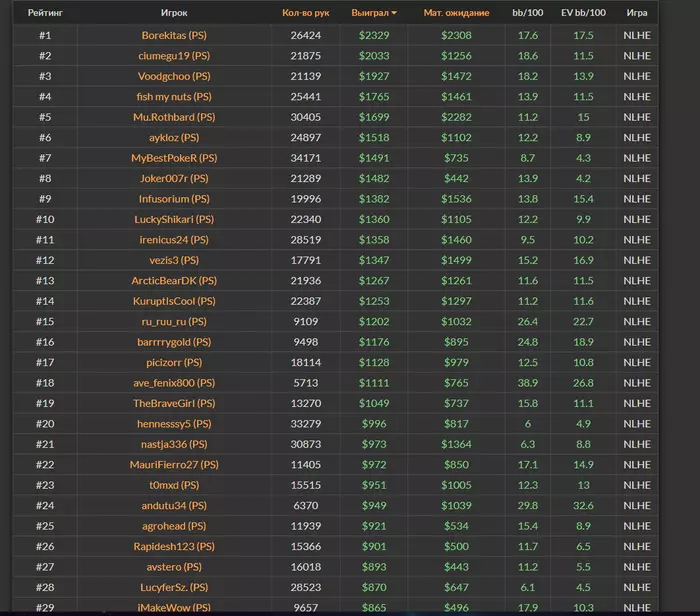The height and width of the screenshot is (616, 700).
Task: Open player LucyferSz. (PS) profile
Action: point(174,587)
